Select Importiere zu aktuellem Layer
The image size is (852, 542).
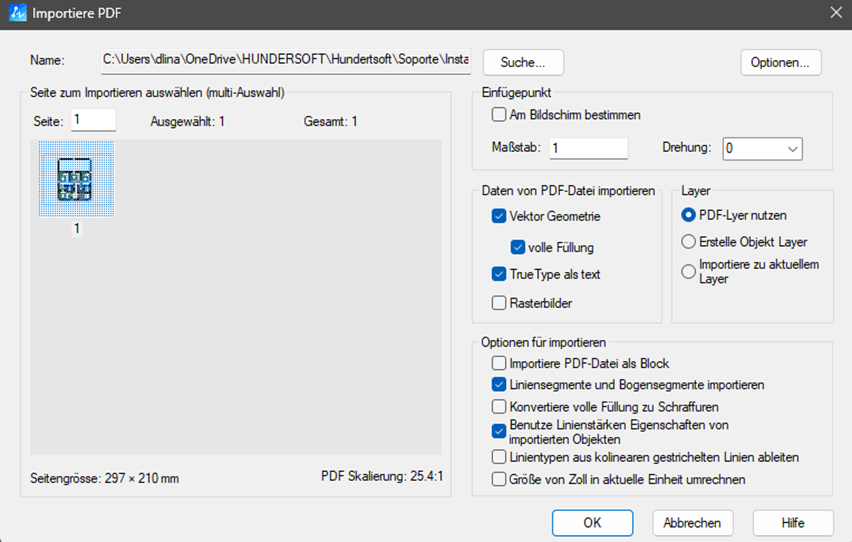(688, 271)
